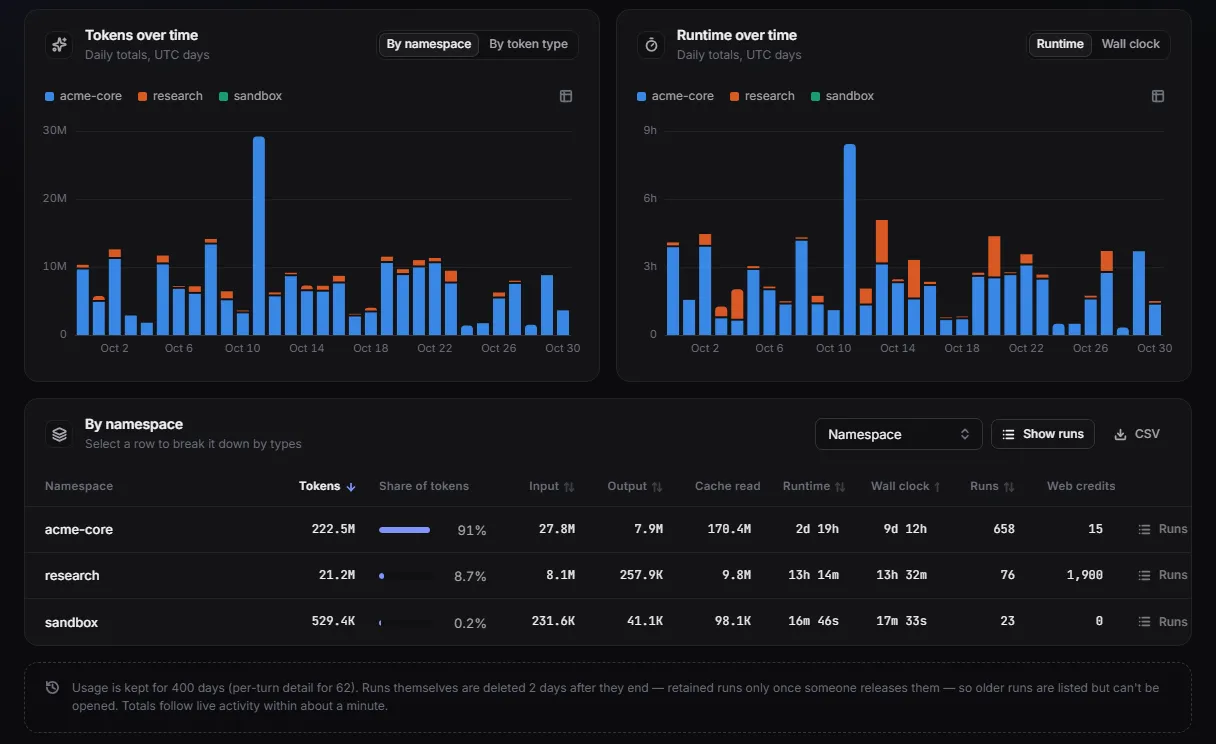Click the Web credits column header
Viewport: 1216px width, 744px height.
[1081, 487]
